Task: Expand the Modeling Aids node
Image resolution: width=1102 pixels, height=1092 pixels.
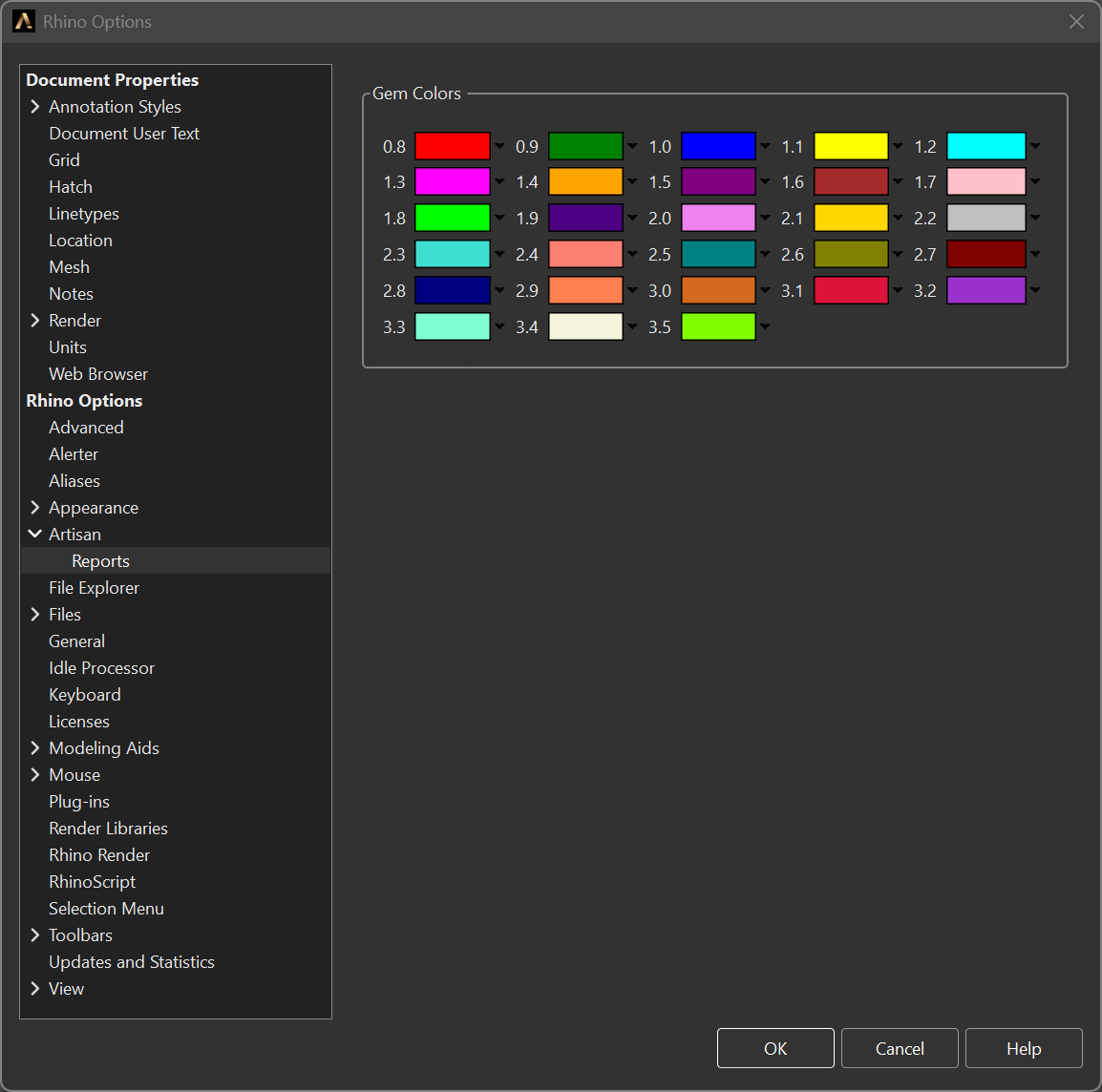Action: tap(35, 747)
